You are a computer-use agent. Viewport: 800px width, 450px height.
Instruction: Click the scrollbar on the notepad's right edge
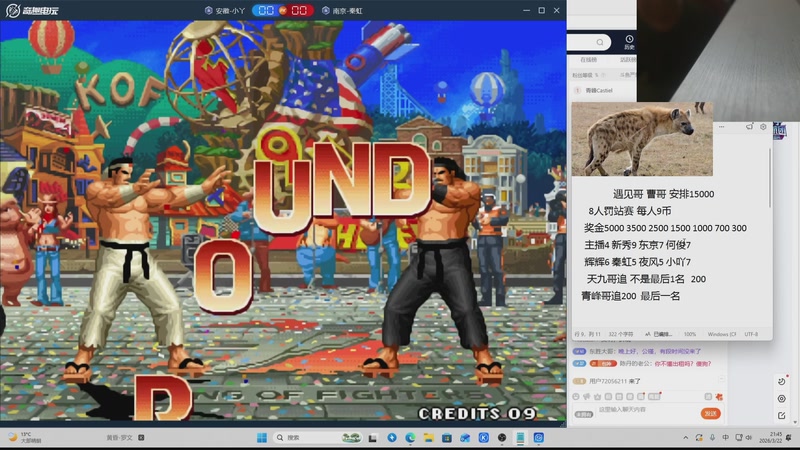769,179
